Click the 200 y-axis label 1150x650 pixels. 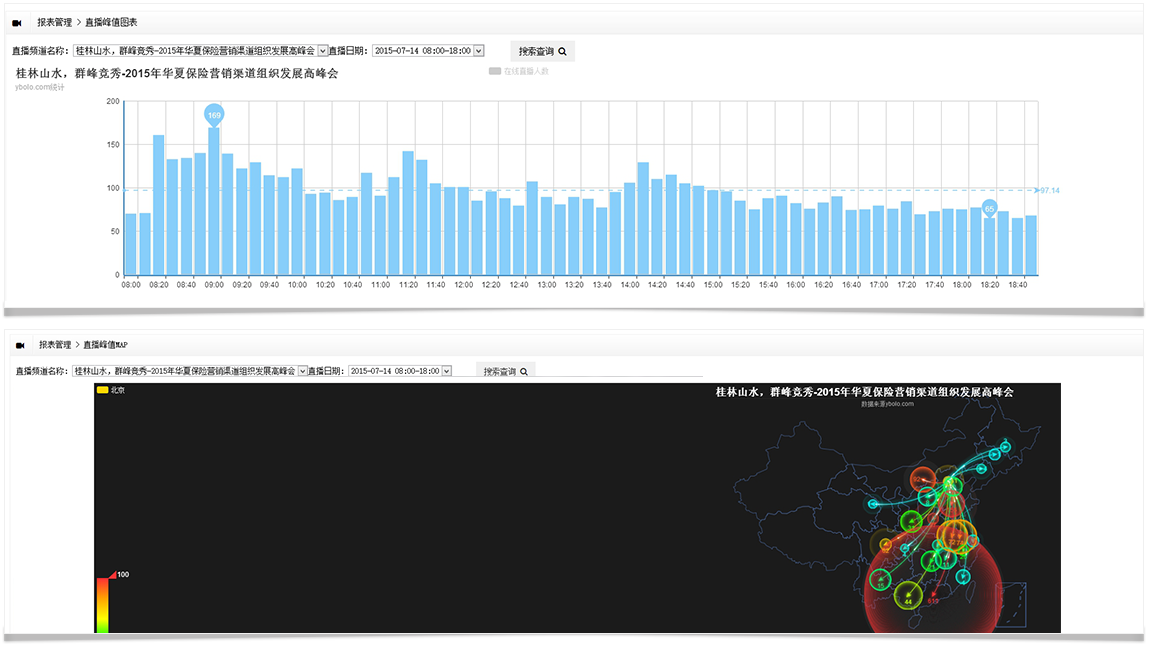[113, 101]
